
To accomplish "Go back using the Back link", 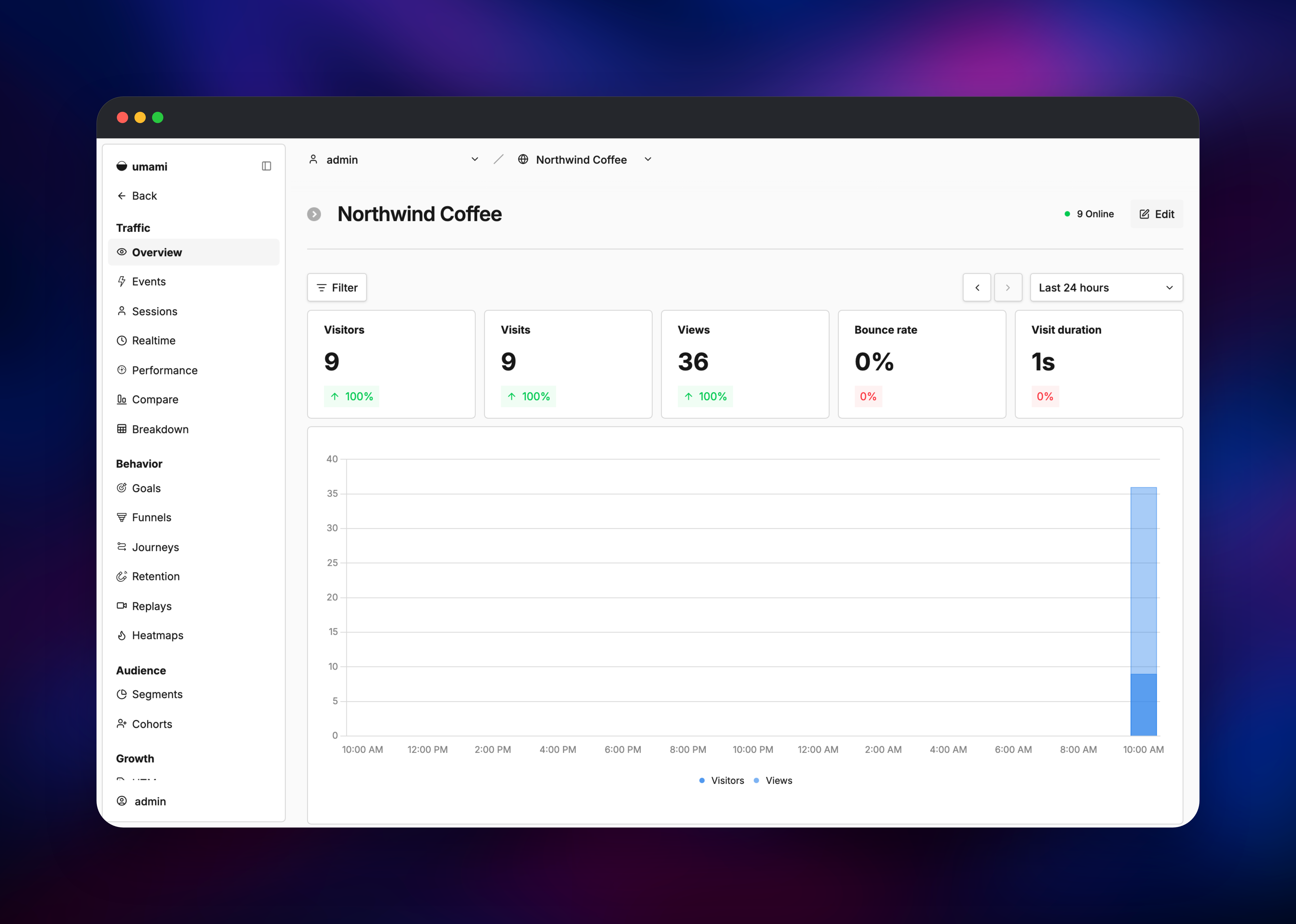I will pos(137,196).
